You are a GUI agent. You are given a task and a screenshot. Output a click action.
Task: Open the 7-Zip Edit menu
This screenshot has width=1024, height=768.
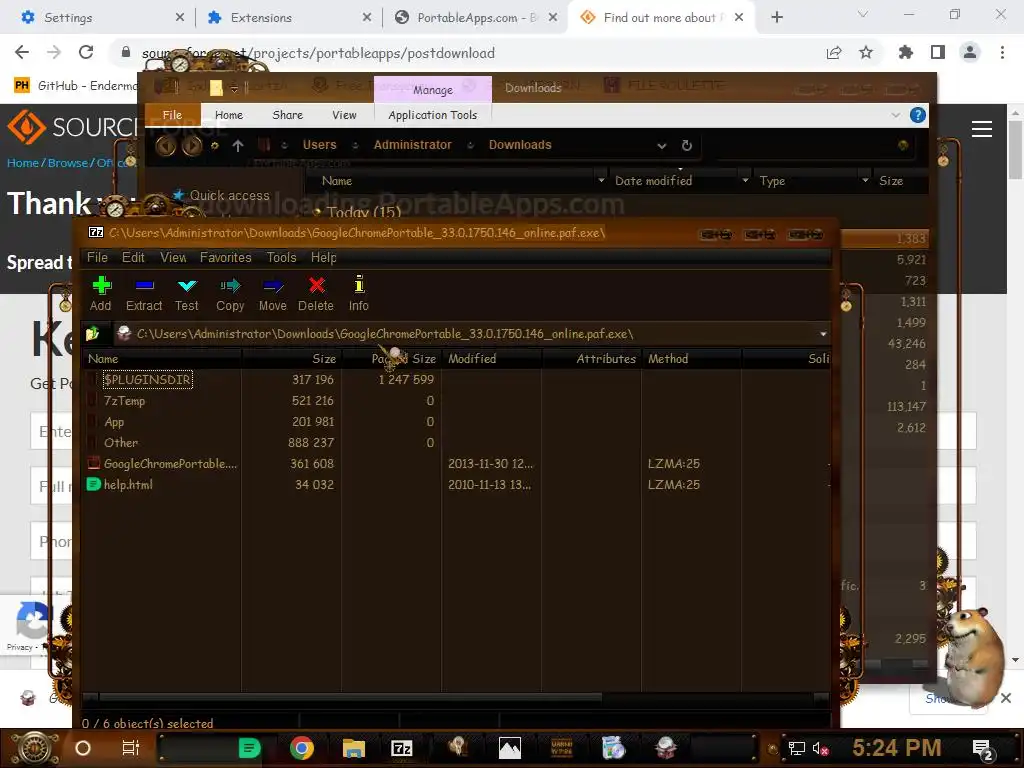point(133,257)
